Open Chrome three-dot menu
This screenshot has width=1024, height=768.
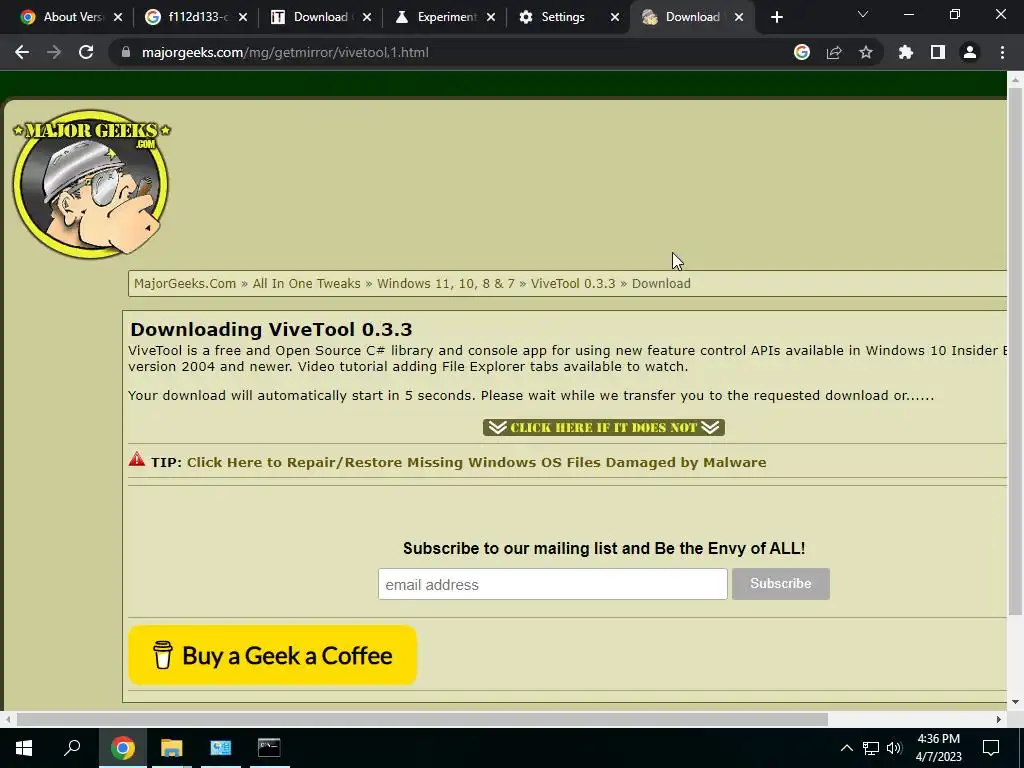(x=1002, y=52)
